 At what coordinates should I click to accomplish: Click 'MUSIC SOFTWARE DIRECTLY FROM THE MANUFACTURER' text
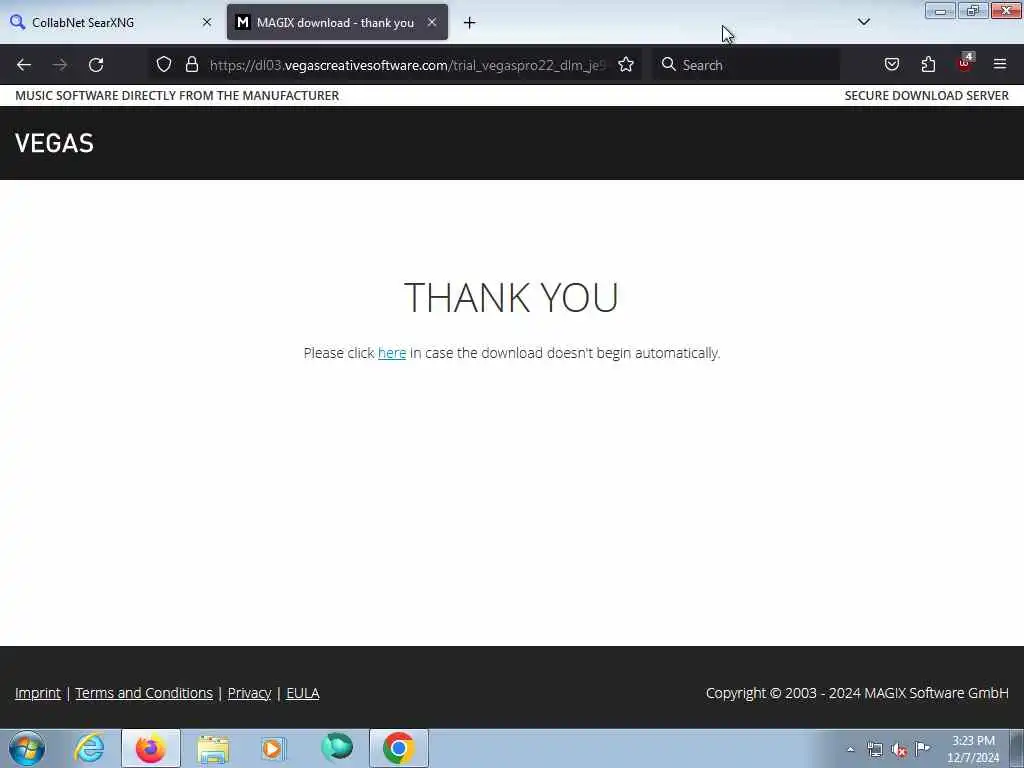click(x=177, y=95)
